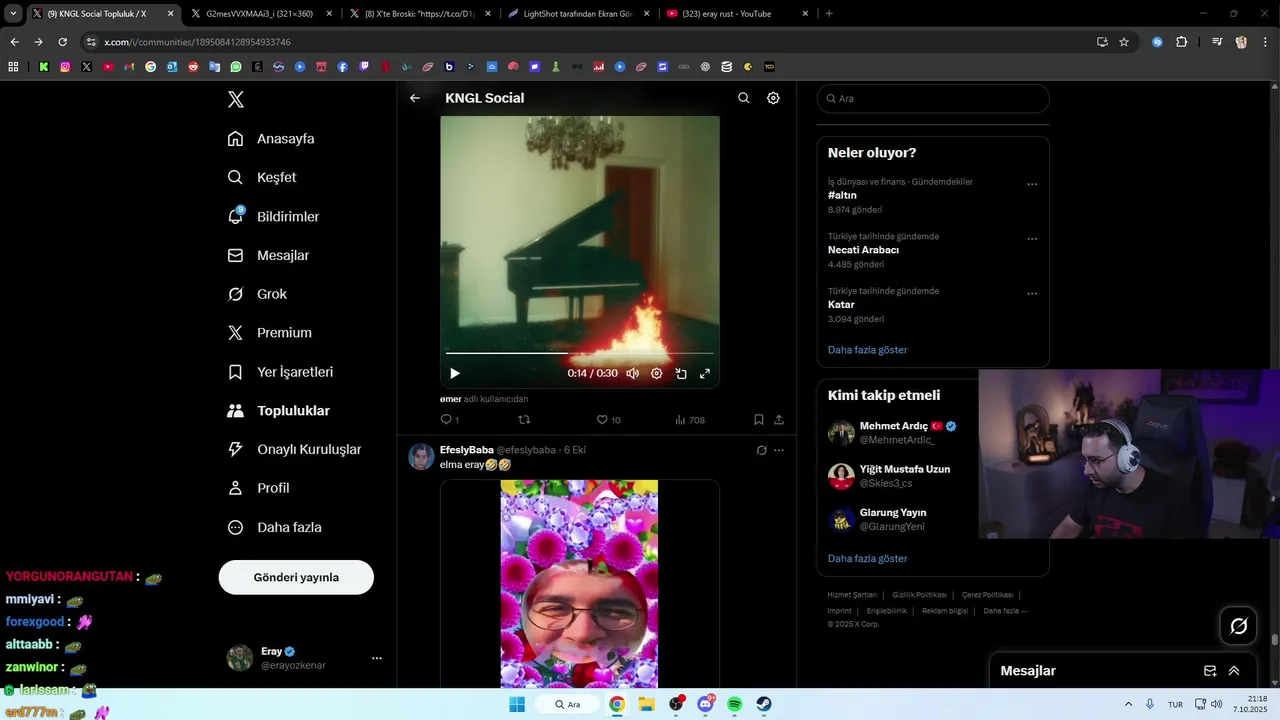Open Eray account switcher menu

304,658
